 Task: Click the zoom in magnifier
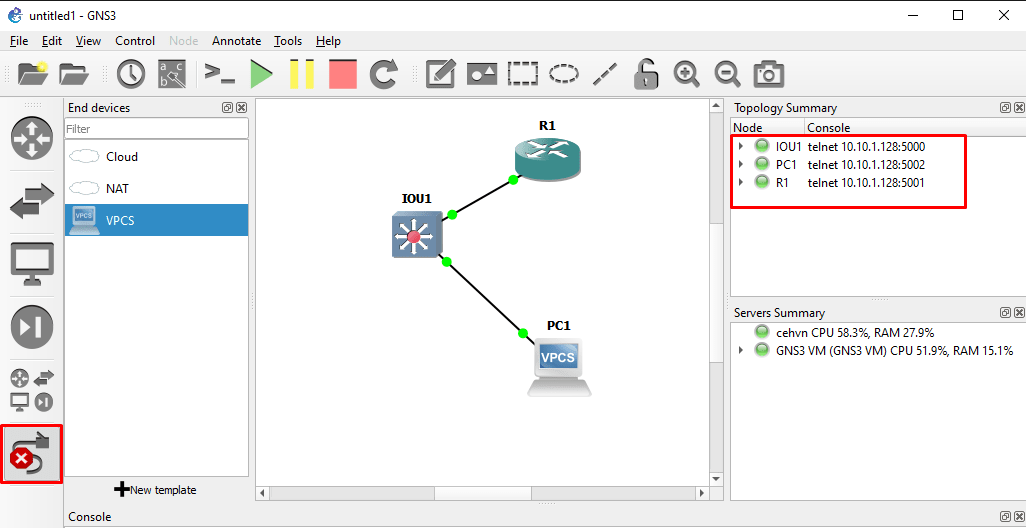click(686, 74)
